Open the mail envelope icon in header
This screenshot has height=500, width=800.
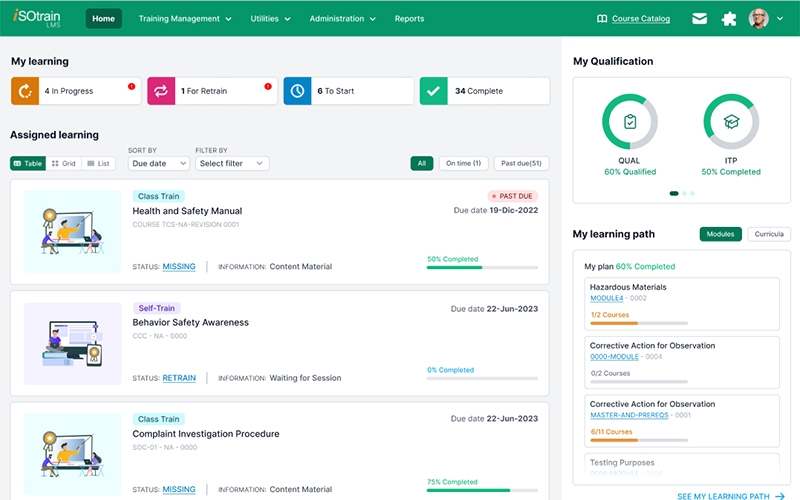(700, 18)
